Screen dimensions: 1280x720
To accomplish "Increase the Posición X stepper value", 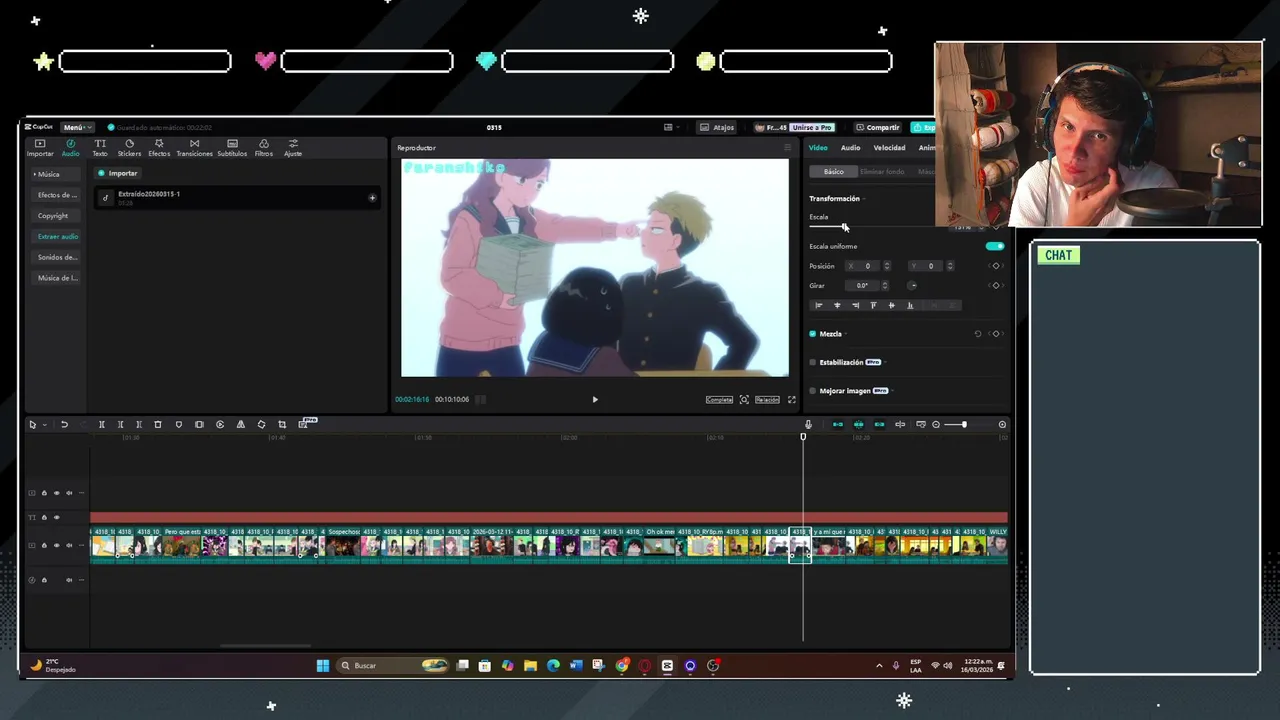I will (x=885, y=264).
